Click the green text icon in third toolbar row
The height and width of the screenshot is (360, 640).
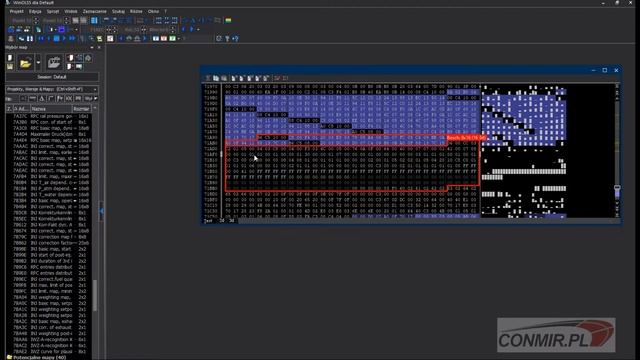click(x=172, y=39)
